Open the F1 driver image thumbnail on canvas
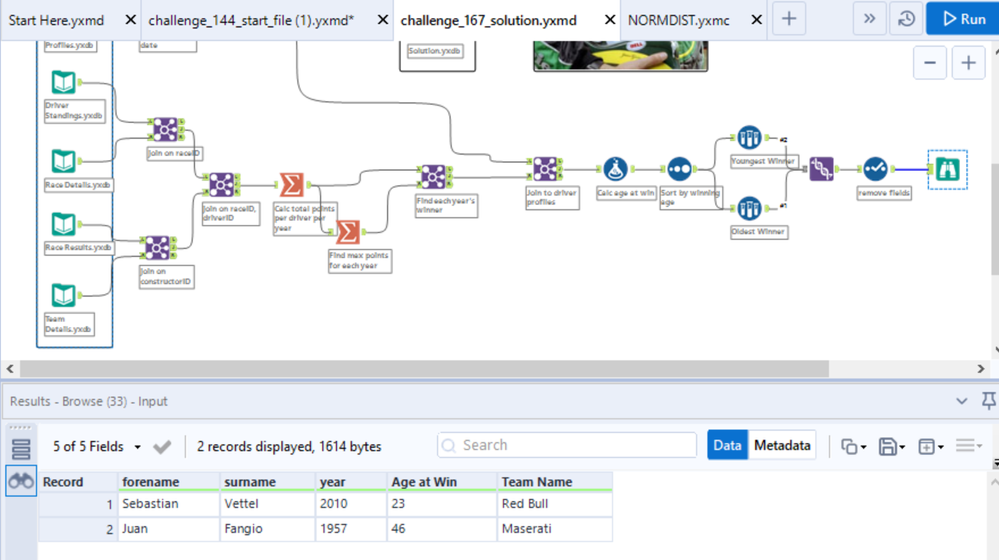Viewport: 999px width, 560px height. click(621, 56)
